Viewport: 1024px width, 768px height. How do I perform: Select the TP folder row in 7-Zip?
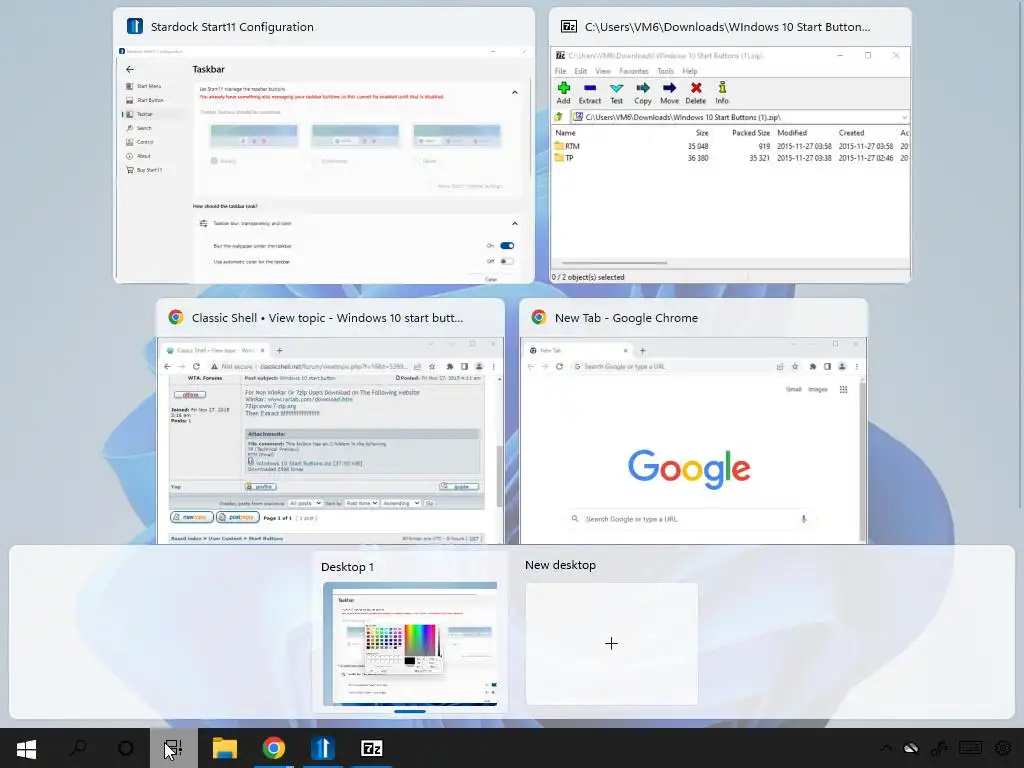point(730,158)
